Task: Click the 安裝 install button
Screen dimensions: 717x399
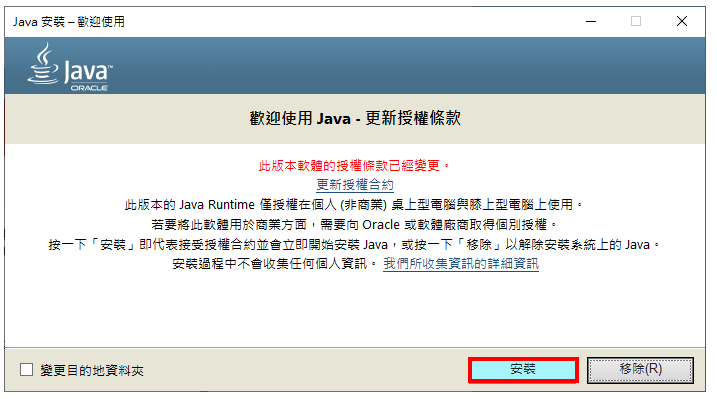Action: tap(523, 369)
